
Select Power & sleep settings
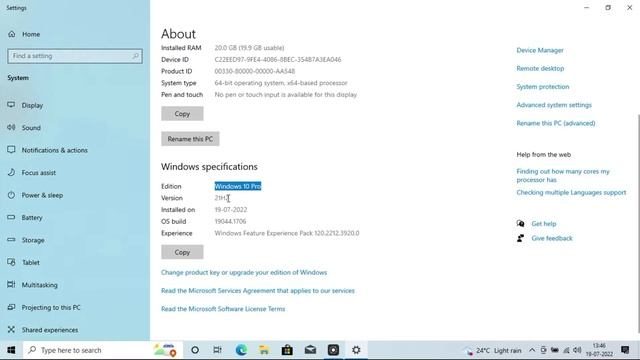[x=42, y=195]
